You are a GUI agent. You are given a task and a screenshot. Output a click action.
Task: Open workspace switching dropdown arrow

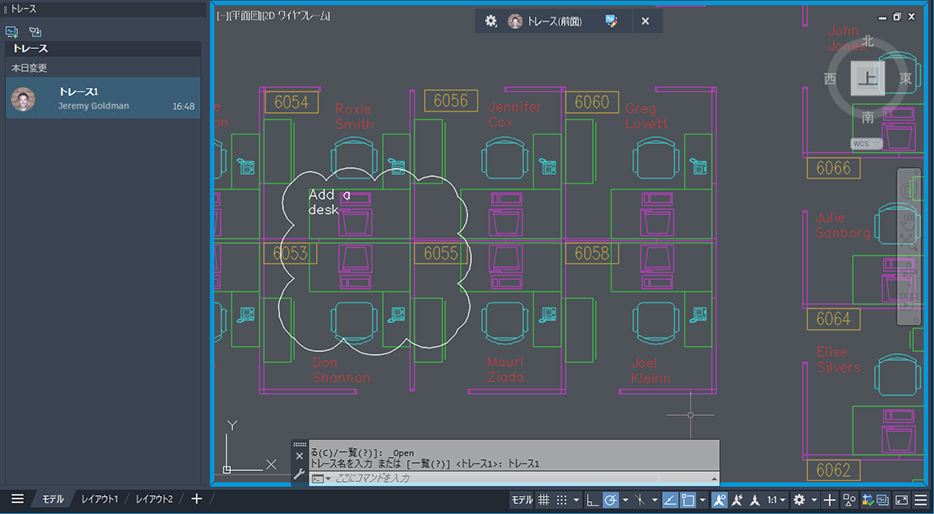tap(814, 500)
